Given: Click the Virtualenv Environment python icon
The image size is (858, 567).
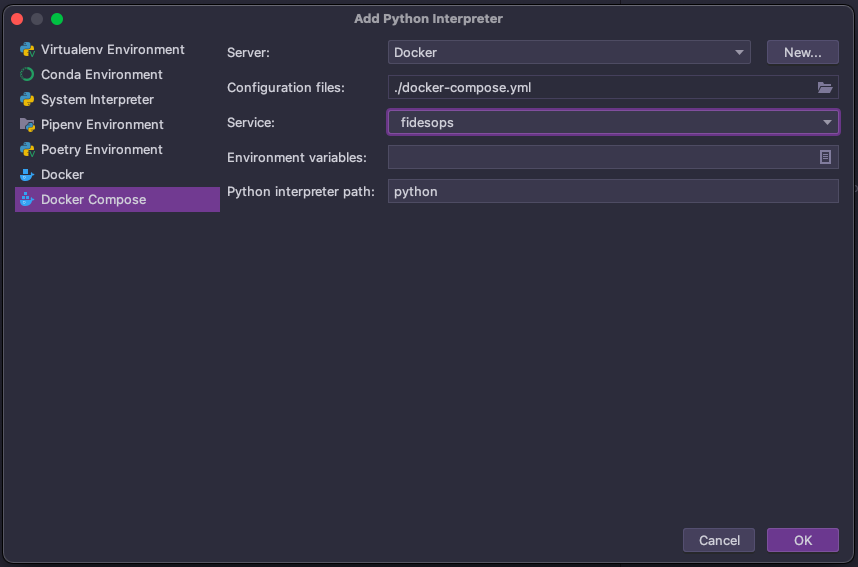Looking at the screenshot, I should (x=27, y=50).
